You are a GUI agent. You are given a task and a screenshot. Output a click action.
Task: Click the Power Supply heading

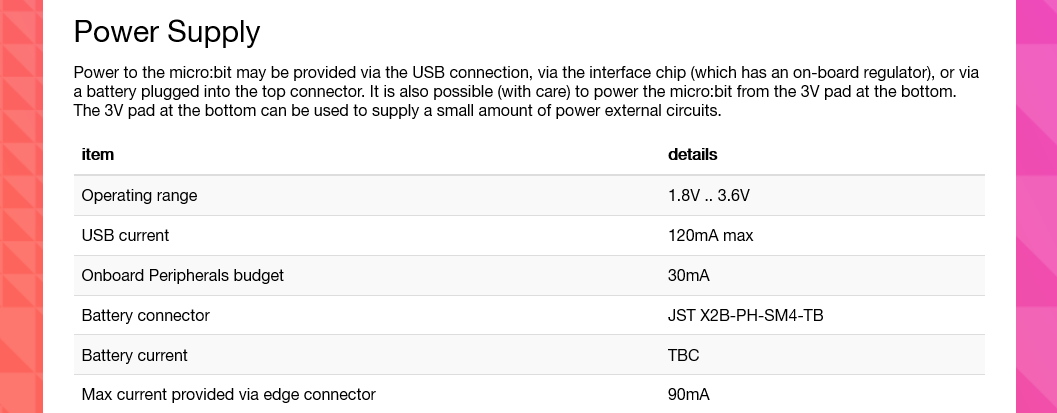(x=167, y=32)
